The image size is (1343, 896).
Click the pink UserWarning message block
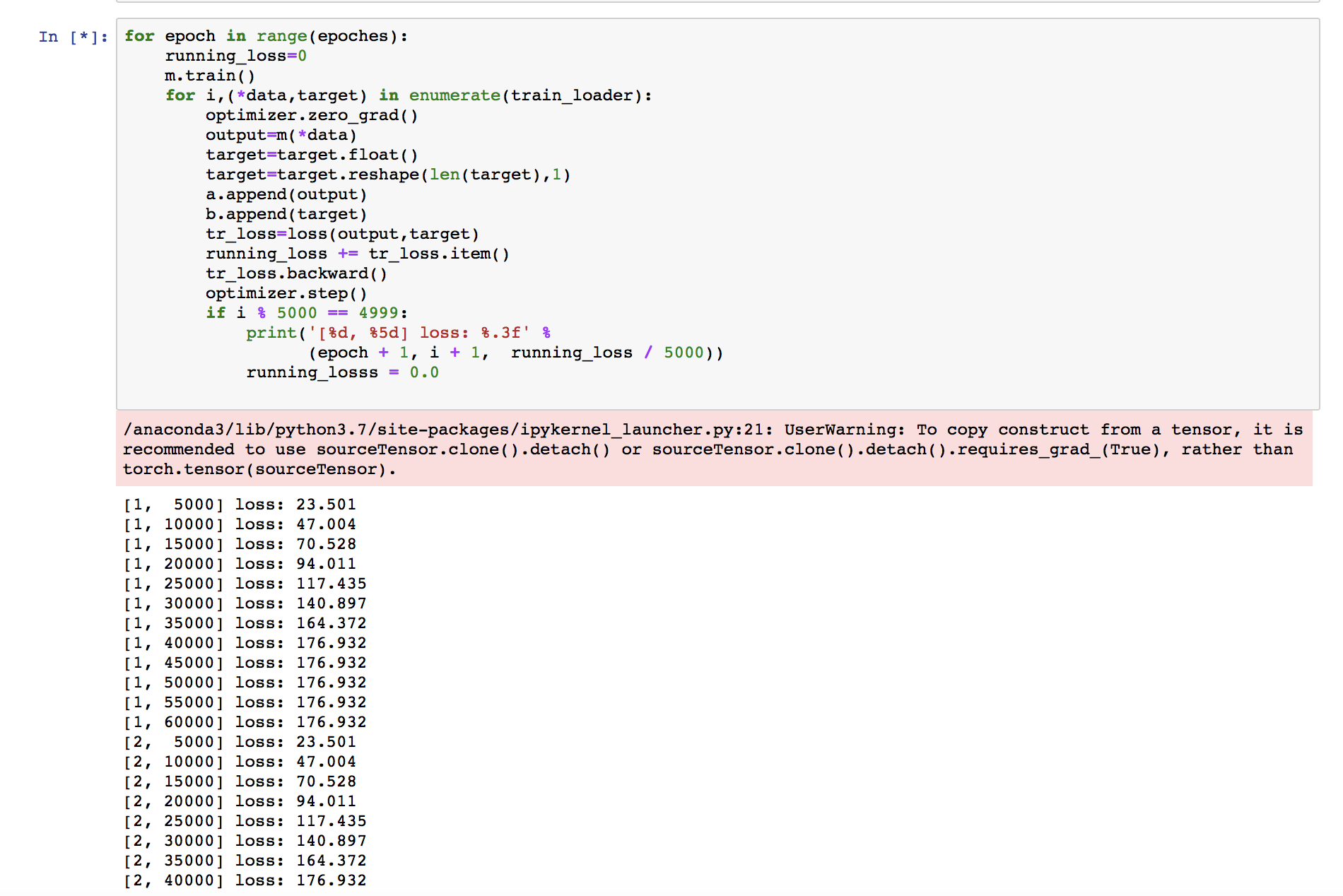714,449
